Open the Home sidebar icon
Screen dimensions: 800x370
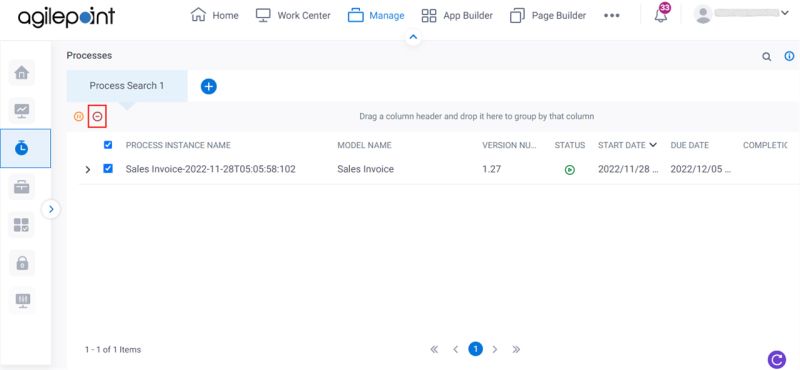click(x=21, y=72)
